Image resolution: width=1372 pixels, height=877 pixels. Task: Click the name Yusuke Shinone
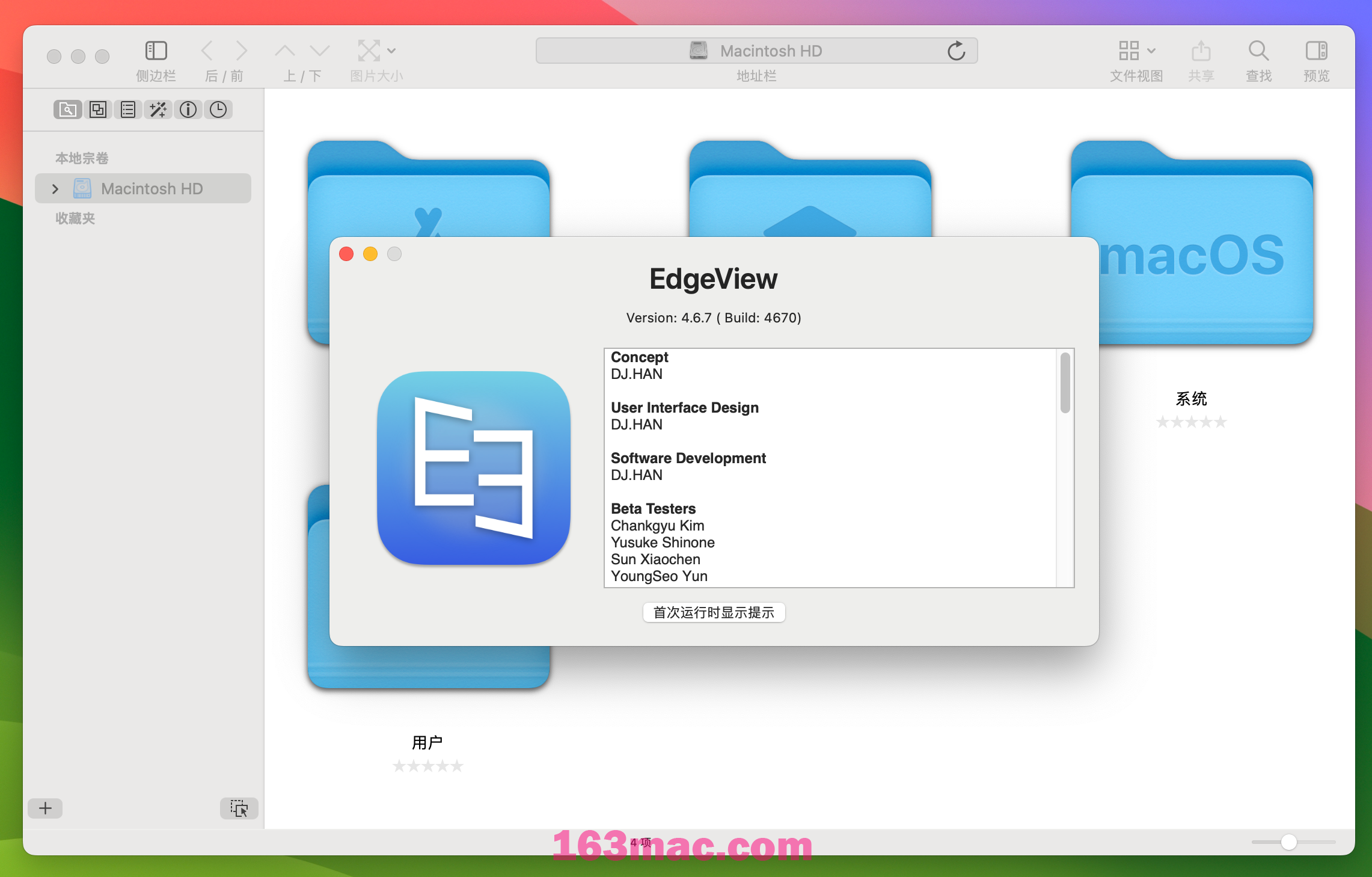663,543
